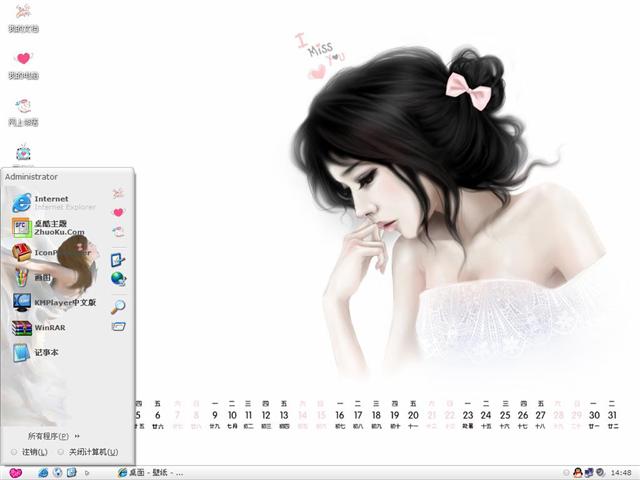Click the Run folder icon in the Start menu
Screen dimensions: 640x480
pyautogui.click(x=118, y=326)
